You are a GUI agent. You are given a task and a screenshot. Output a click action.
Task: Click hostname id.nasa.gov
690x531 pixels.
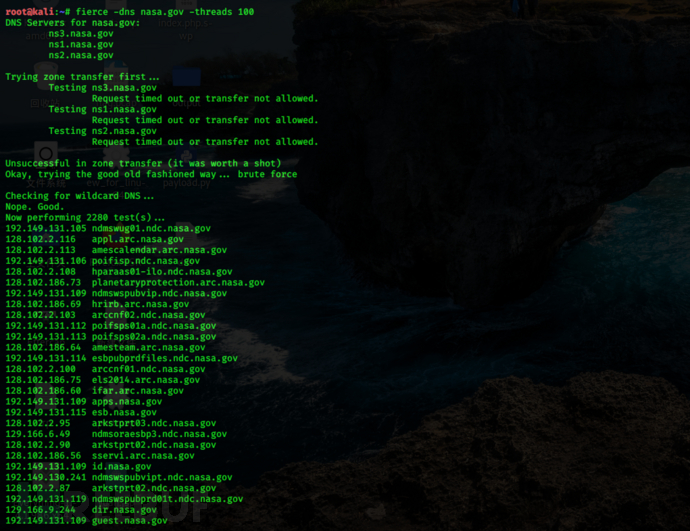[121, 466]
